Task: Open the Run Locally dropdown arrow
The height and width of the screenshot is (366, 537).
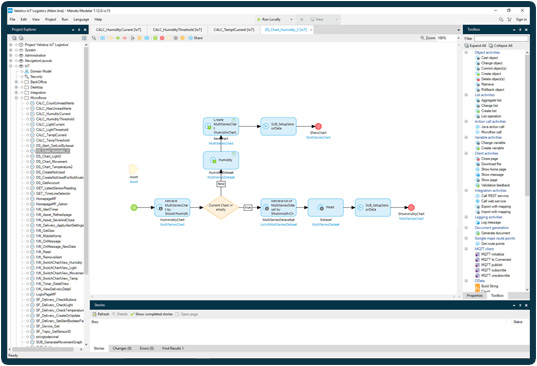Action: (291, 20)
